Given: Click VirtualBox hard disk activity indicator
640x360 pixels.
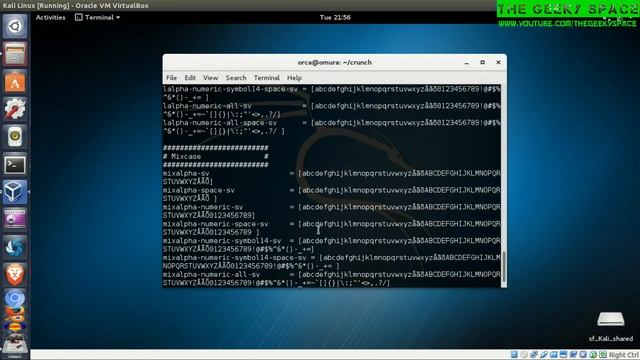Looking at the screenshot, I should pyautogui.click(x=514, y=355).
